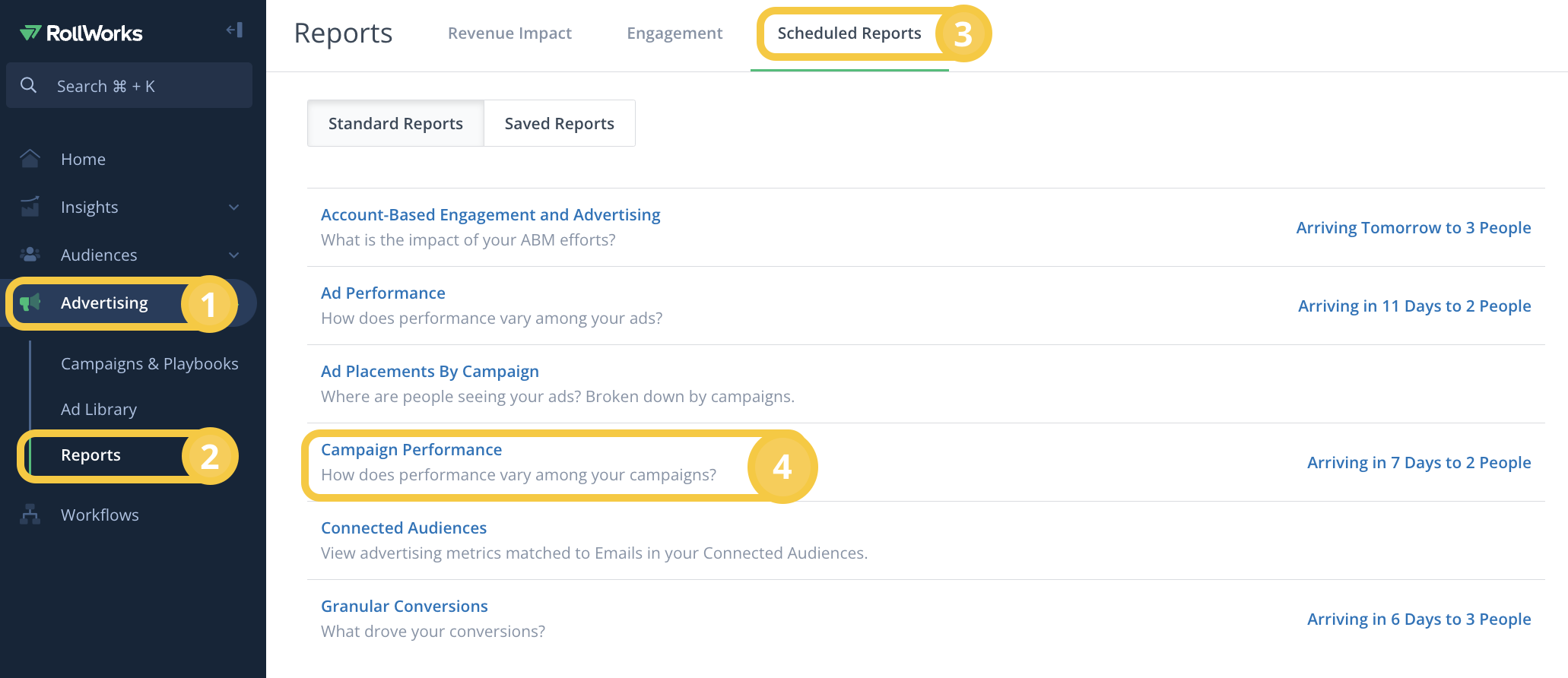Click 'What drove your conversions?' description
Screen dimensions: 1568x678
tap(433, 631)
